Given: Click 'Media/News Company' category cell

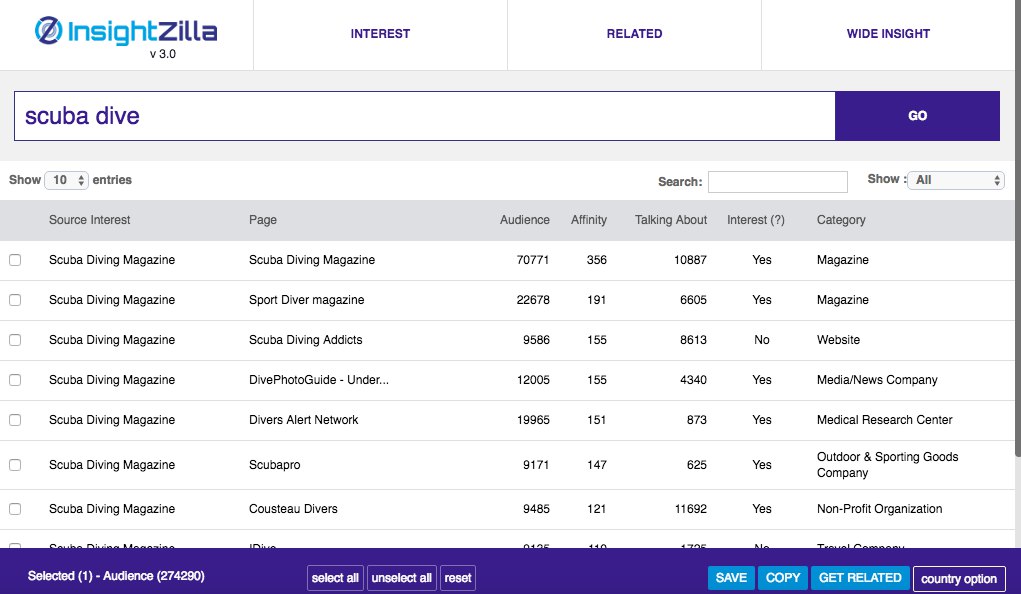Looking at the screenshot, I should [x=877, y=380].
